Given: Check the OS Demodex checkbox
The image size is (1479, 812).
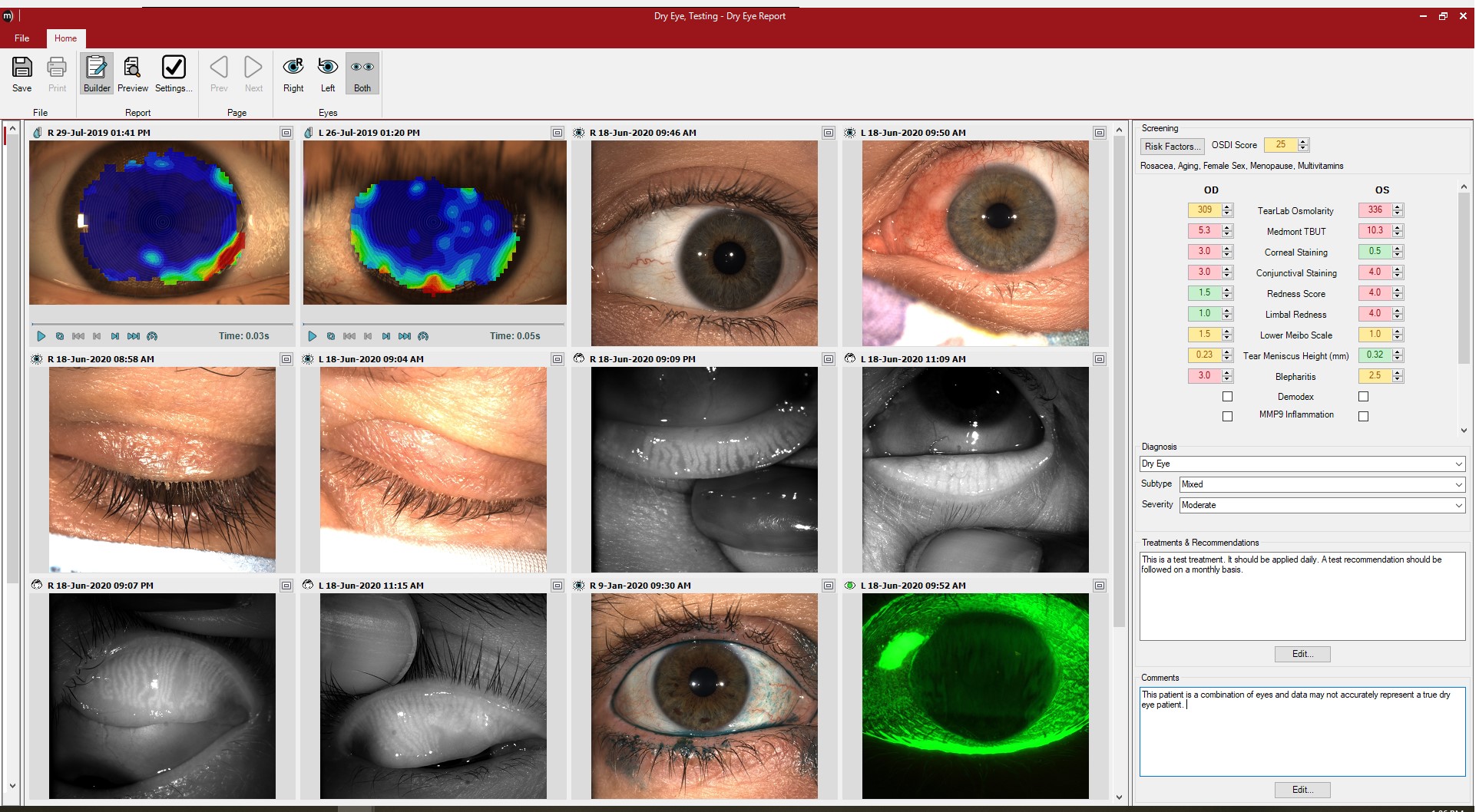Looking at the screenshot, I should [x=1363, y=397].
